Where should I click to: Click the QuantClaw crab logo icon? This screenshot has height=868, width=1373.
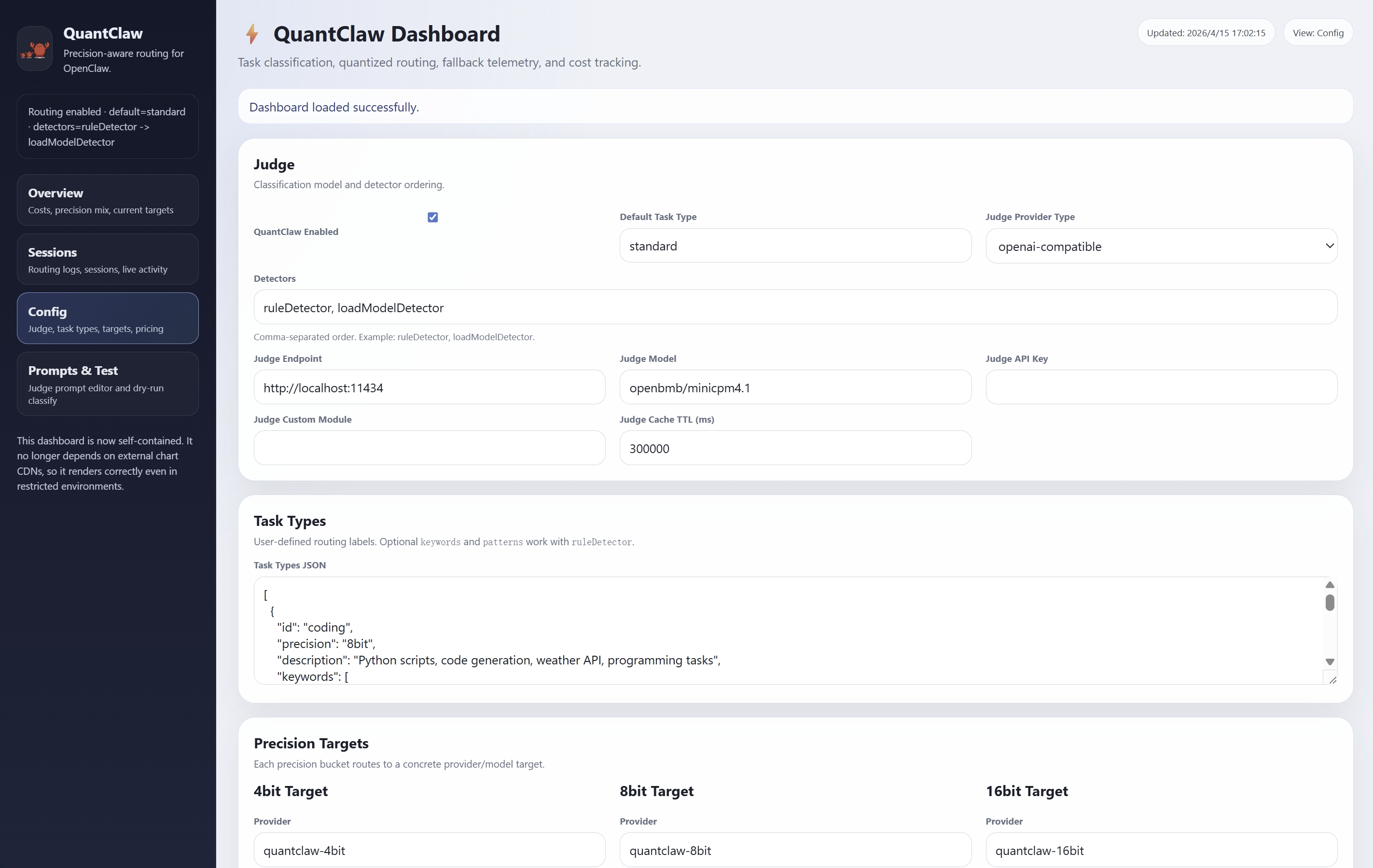[x=35, y=49]
